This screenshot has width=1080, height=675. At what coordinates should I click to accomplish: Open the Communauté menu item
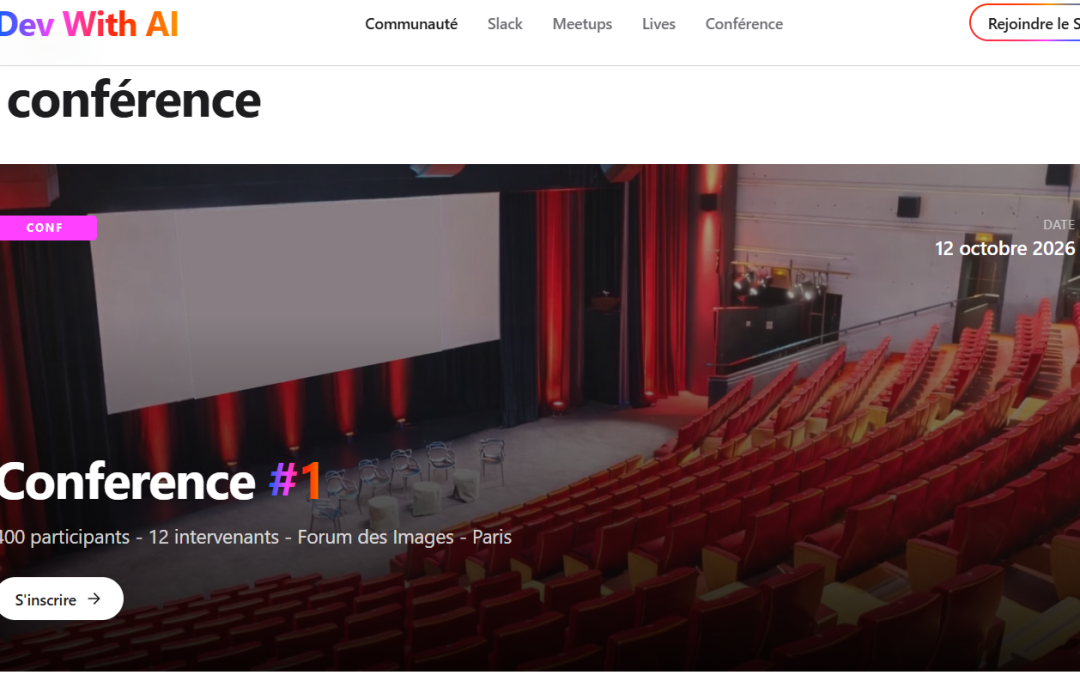click(411, 24)
